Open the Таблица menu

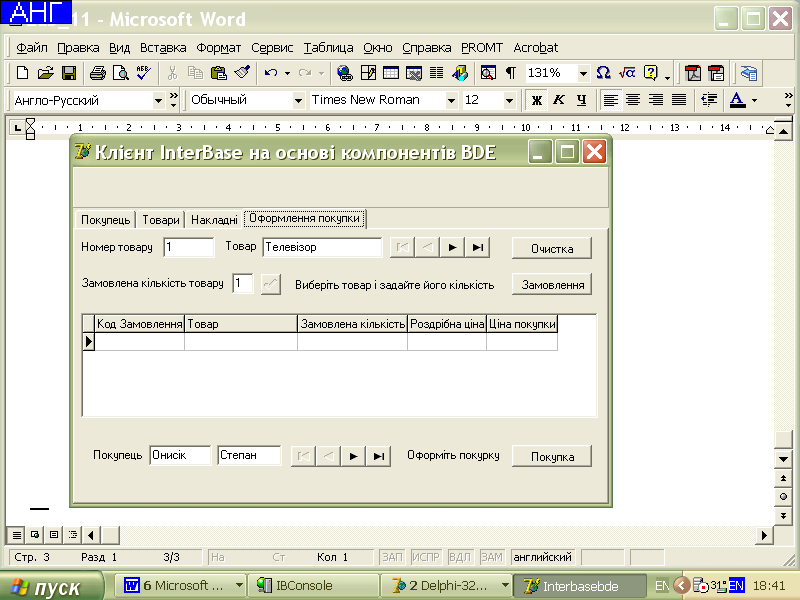pos(329,48)
